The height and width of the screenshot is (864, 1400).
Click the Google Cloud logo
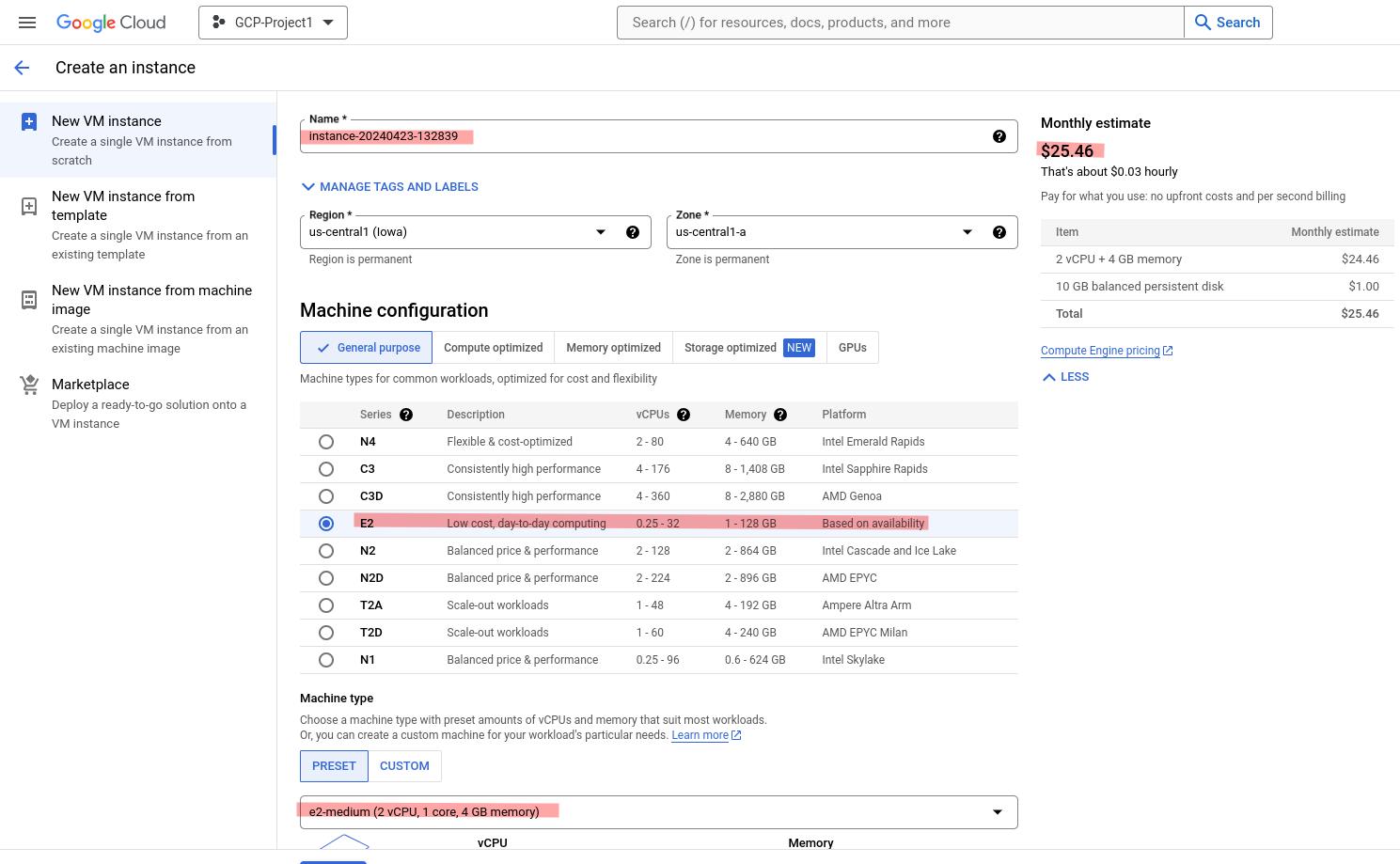click(x=111, y=23)
